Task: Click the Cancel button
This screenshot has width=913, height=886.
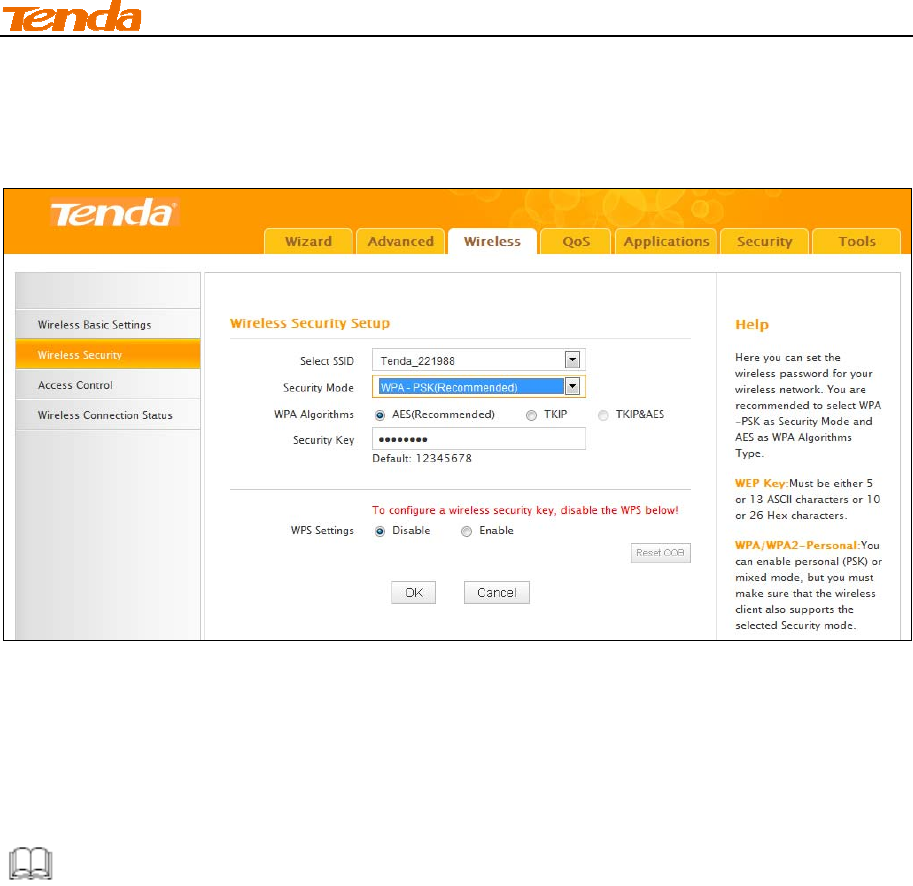Action: (497, 593)
